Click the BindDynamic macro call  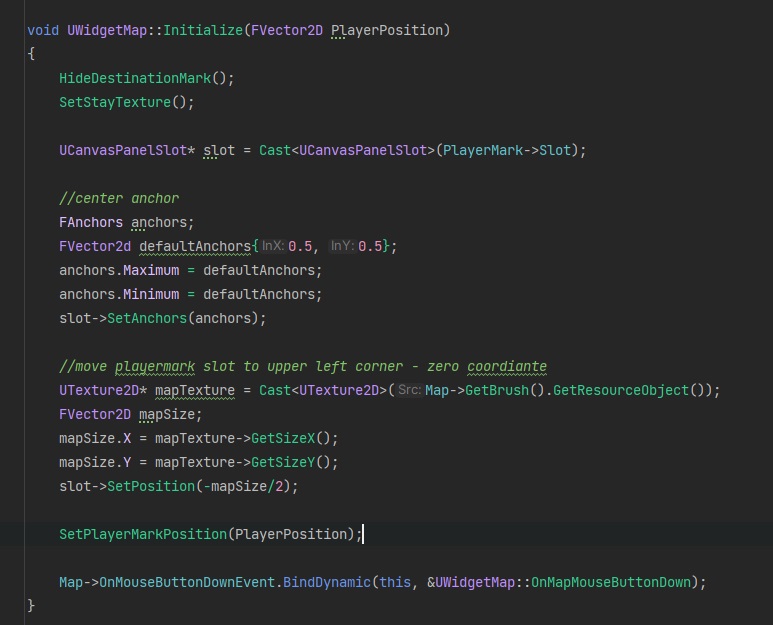tap(326, 583)
